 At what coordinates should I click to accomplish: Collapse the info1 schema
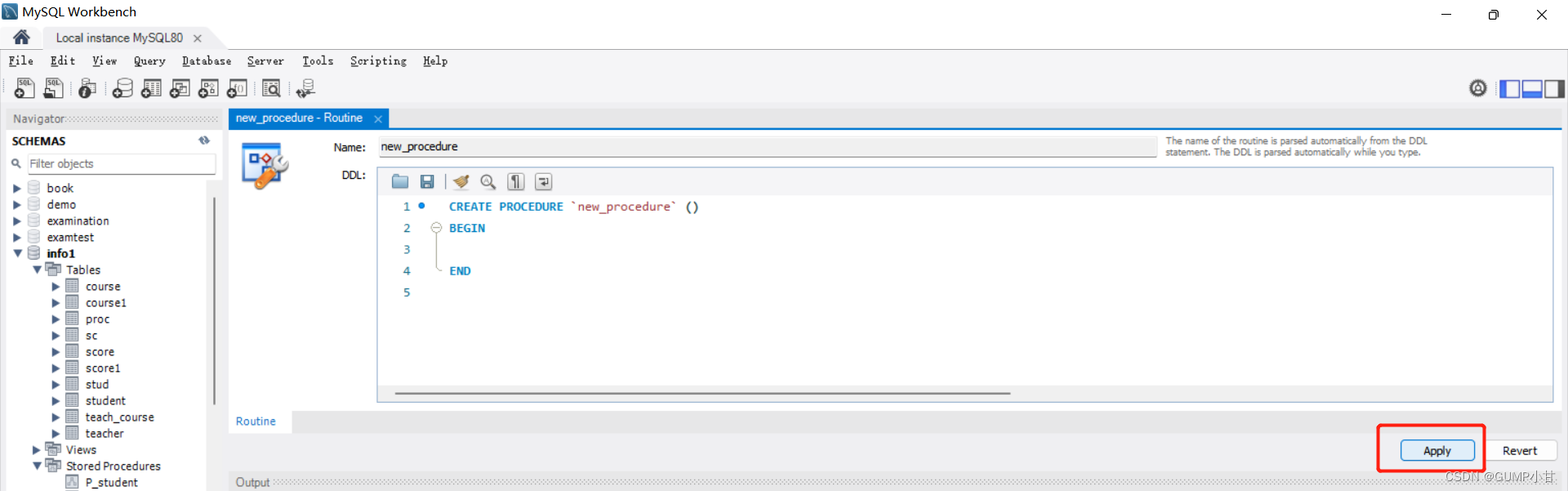(17, 253)
